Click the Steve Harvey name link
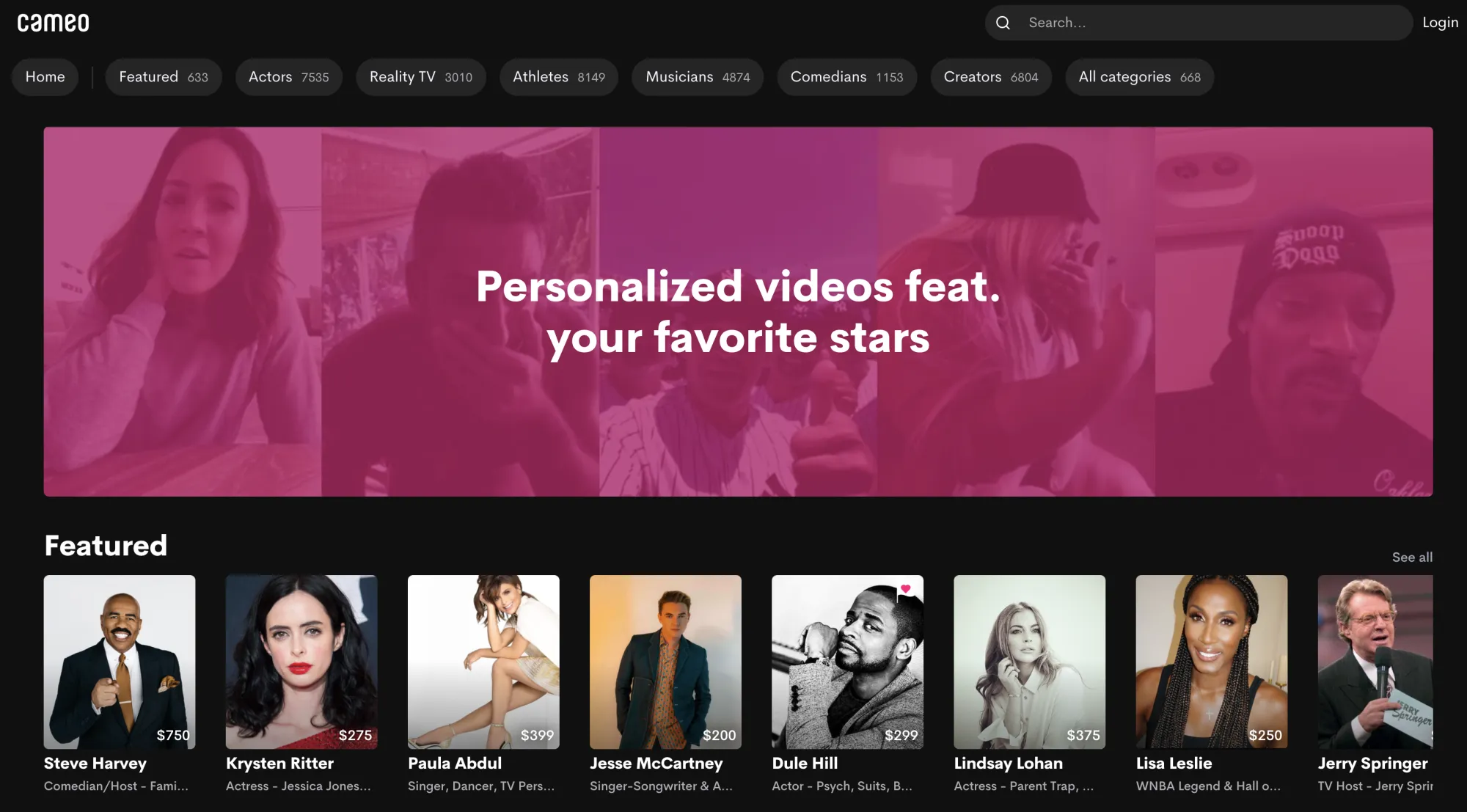Image resolution: width=1467 pixels, height=812 pixels. (x=95, y=764)
